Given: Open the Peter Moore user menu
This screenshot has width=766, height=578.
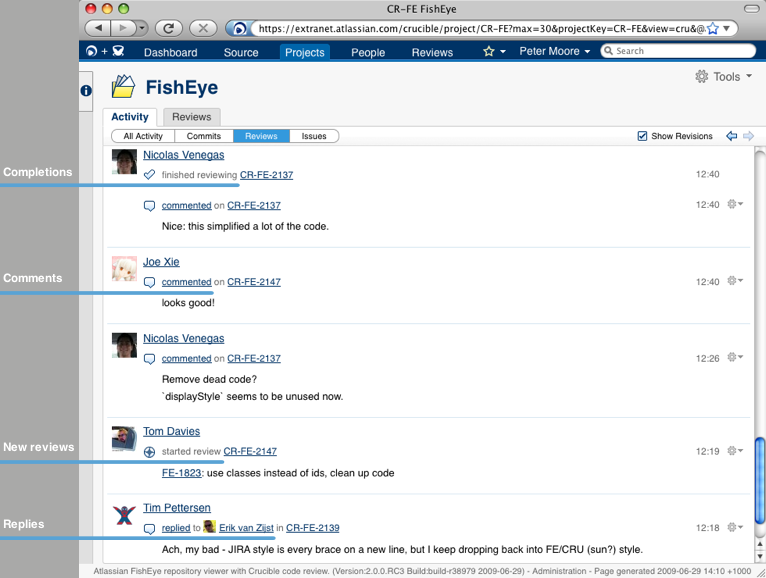Looking at the screenshot, I should click(554, 51).
